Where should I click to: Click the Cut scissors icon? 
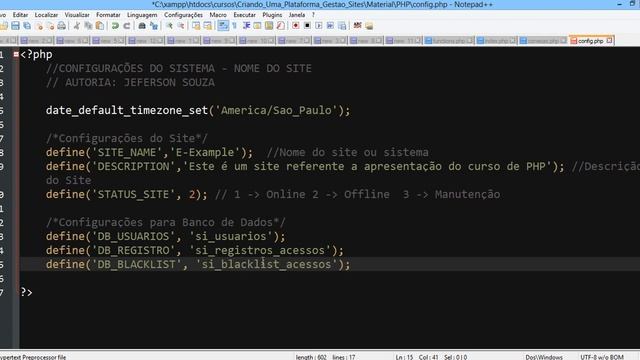[x=77, y=26]
